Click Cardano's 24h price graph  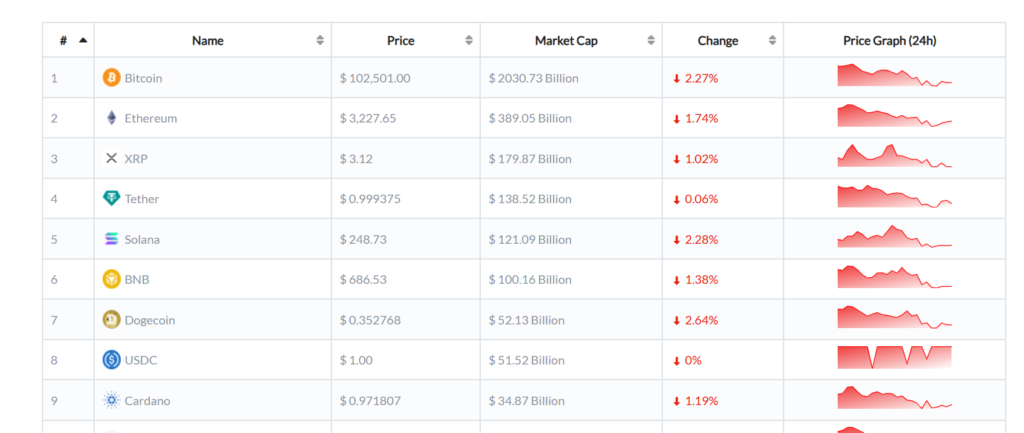(x=895, y=398)
